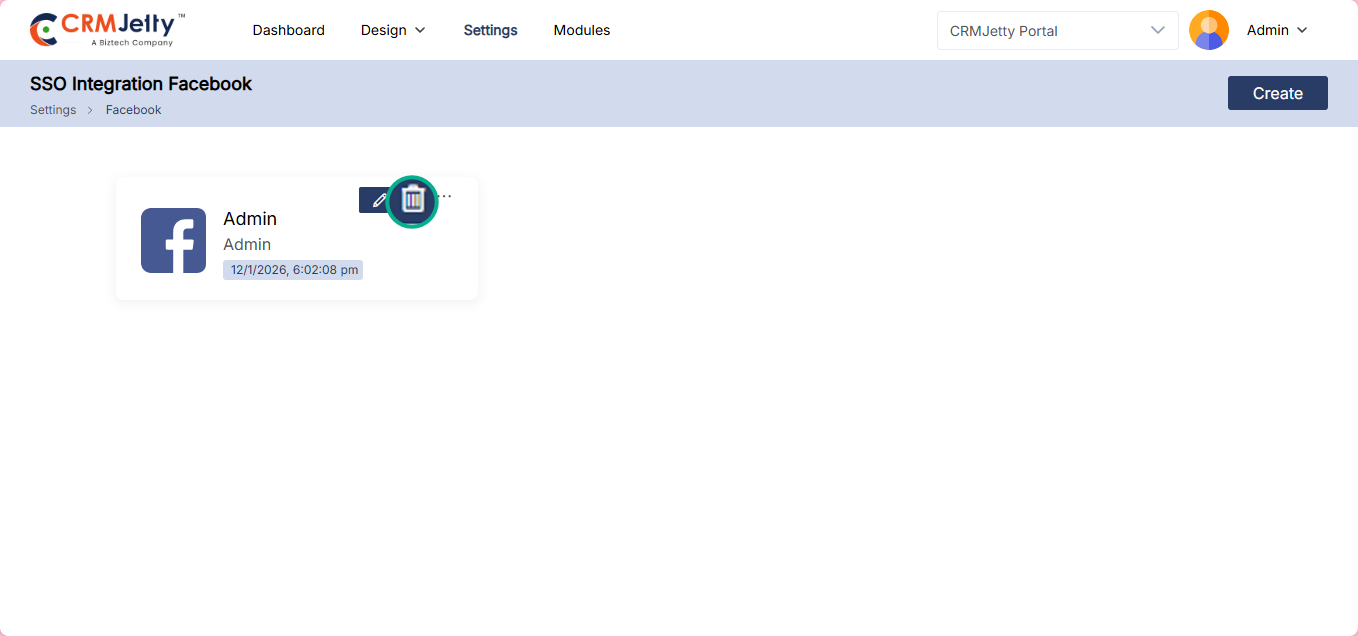Screen dimensions: 1358x636
Task: Click the Facebook breadcrumb item
Action: click(x=133, y=110)
